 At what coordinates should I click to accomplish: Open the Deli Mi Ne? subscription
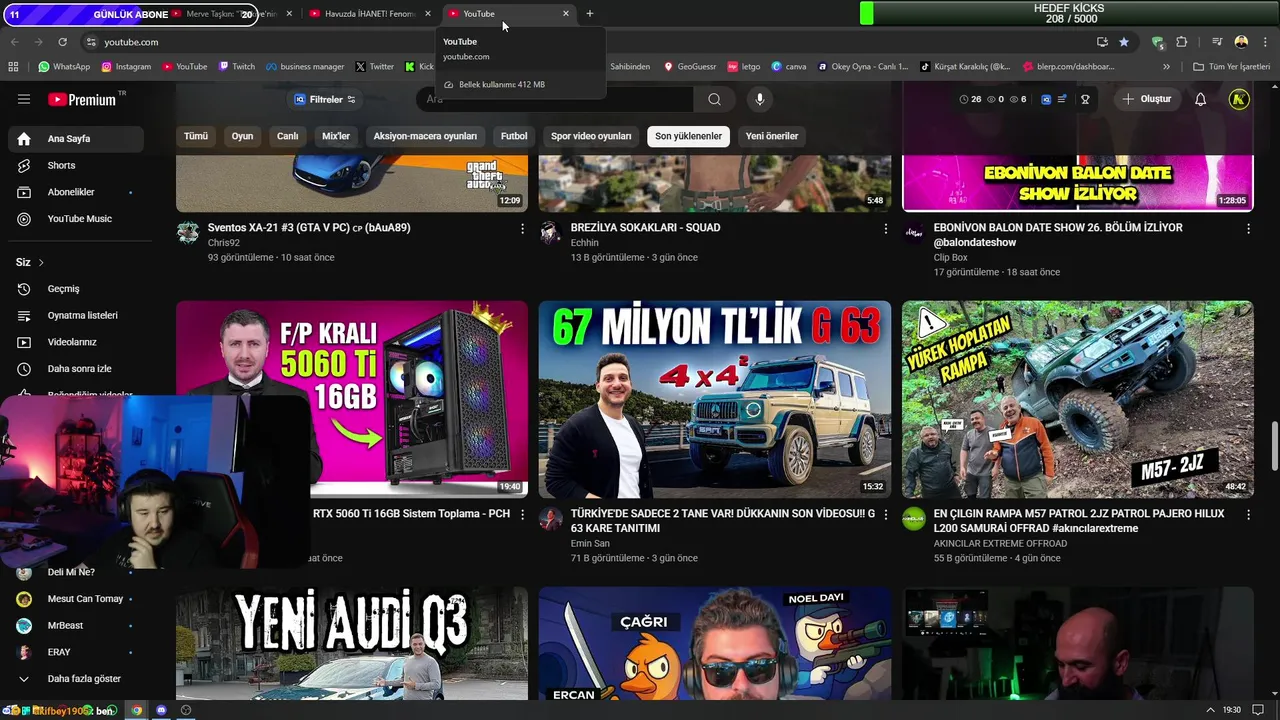(x=76, y=572)
